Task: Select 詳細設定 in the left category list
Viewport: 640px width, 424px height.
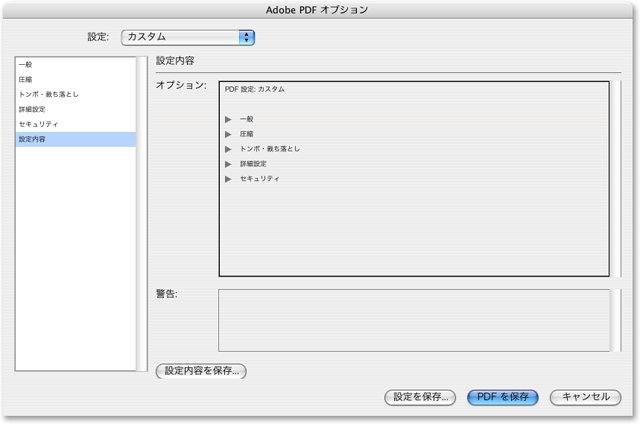Action: pos(32,109)
